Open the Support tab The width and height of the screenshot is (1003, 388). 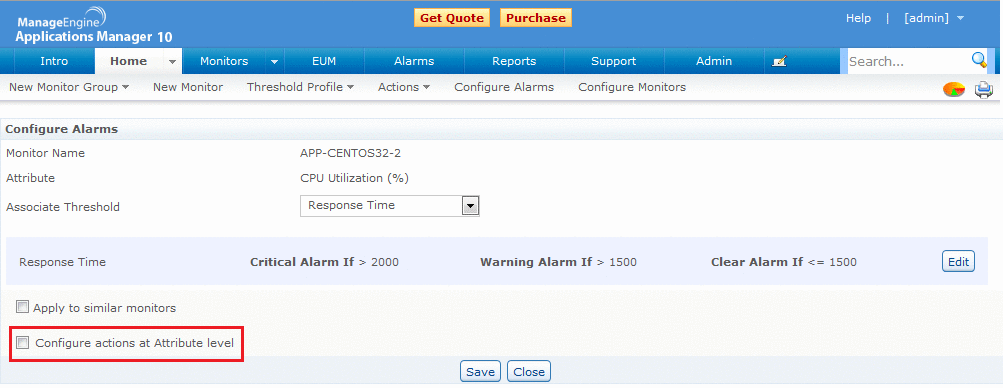(x=613, y=61)
